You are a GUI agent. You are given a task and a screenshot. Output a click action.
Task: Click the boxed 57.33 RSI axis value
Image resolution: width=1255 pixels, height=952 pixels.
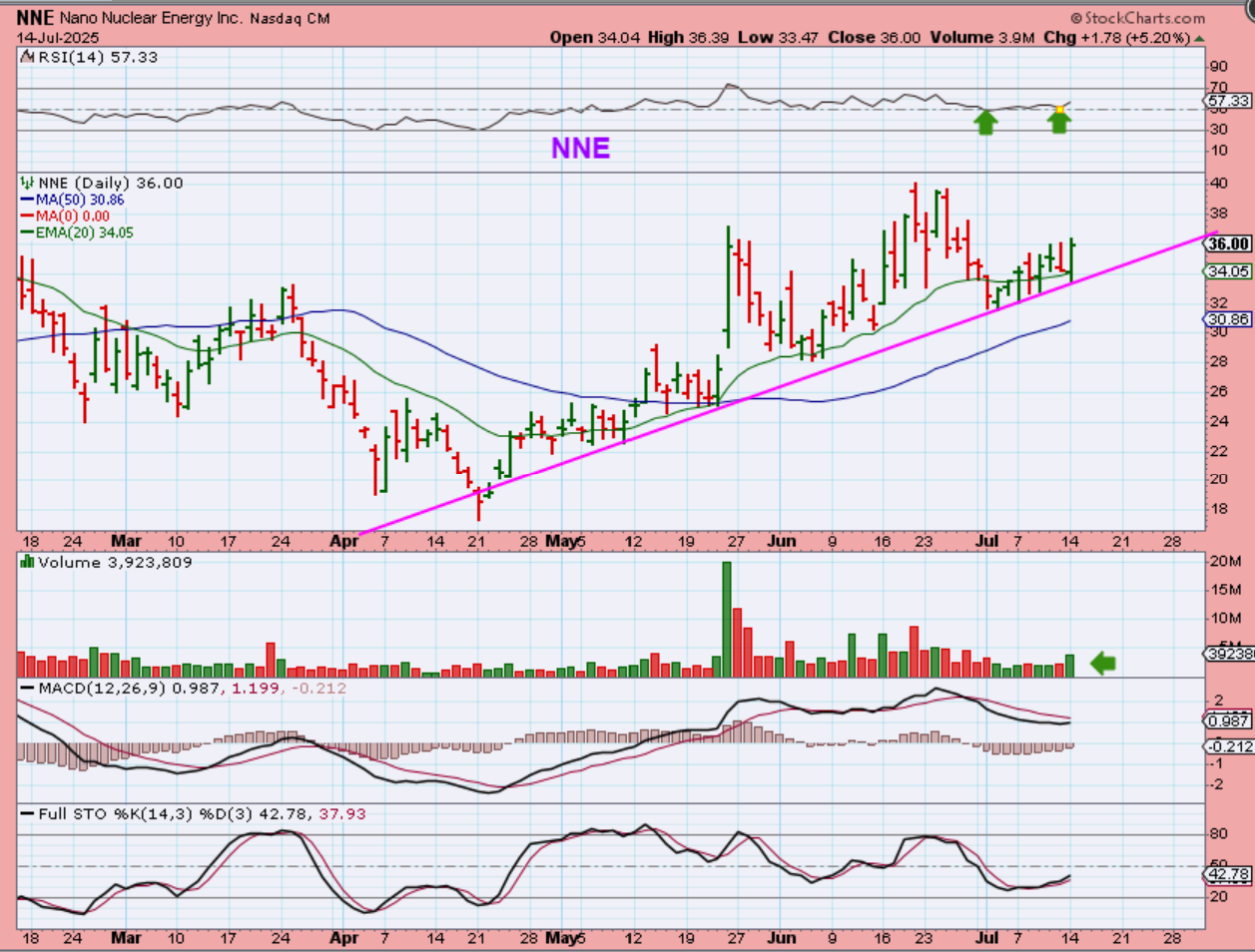tap(1228, 101)
